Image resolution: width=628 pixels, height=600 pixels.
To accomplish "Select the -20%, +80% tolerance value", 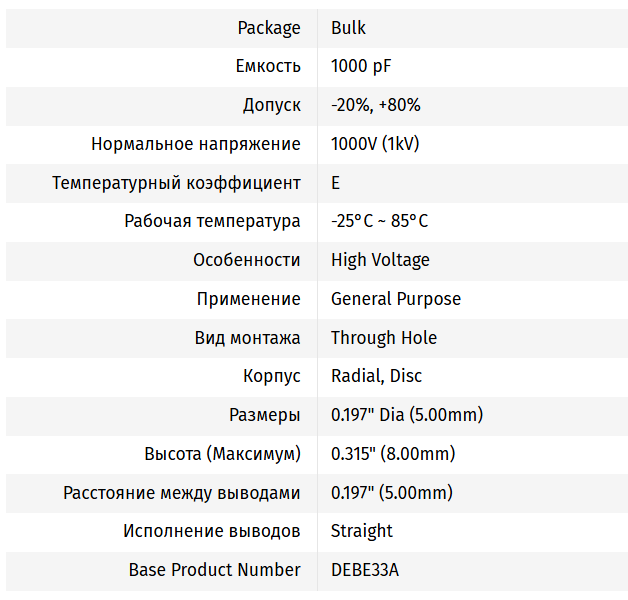I will pos(375,105).
